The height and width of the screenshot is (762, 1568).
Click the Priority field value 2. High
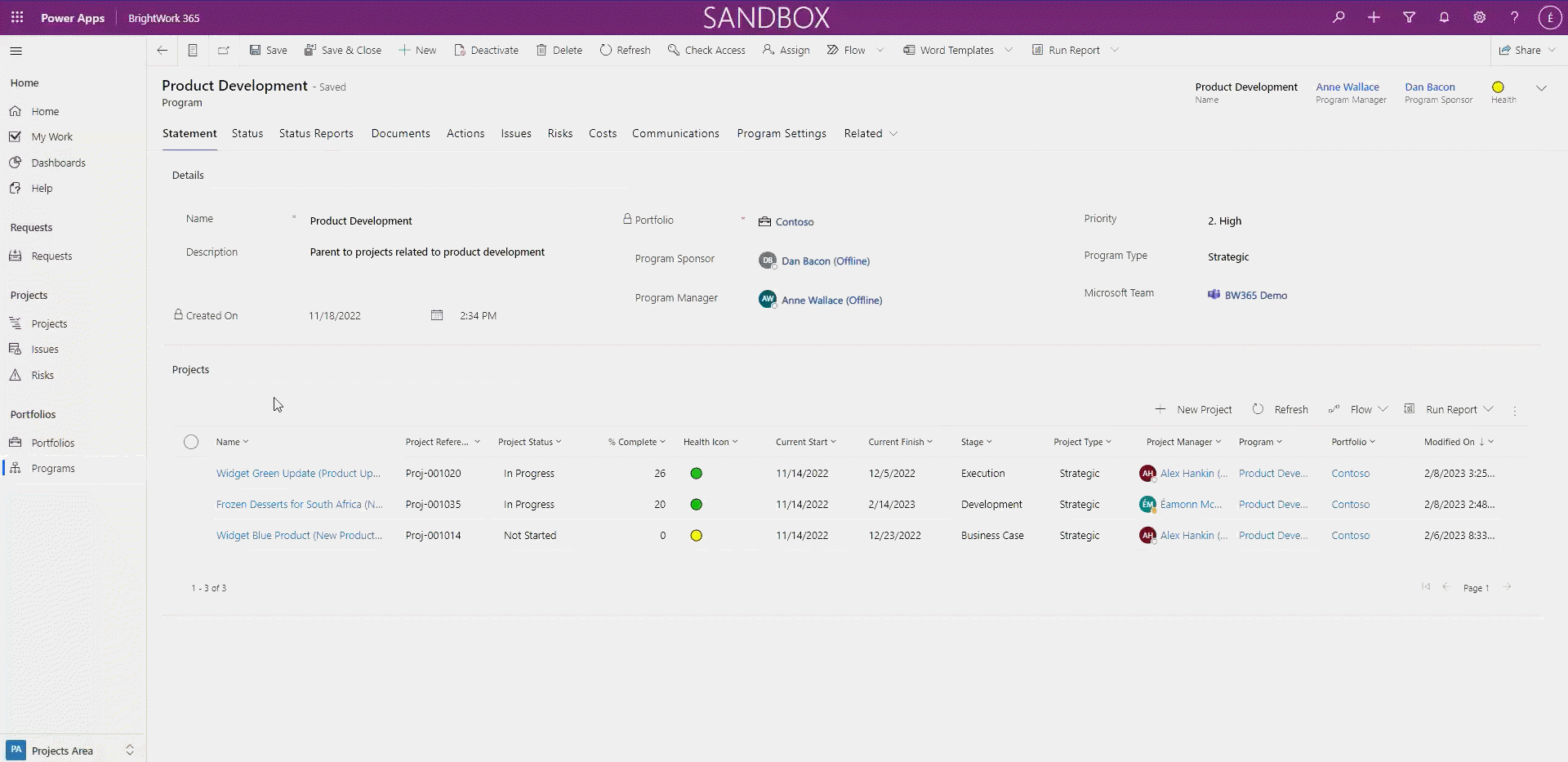[1224, 221]
